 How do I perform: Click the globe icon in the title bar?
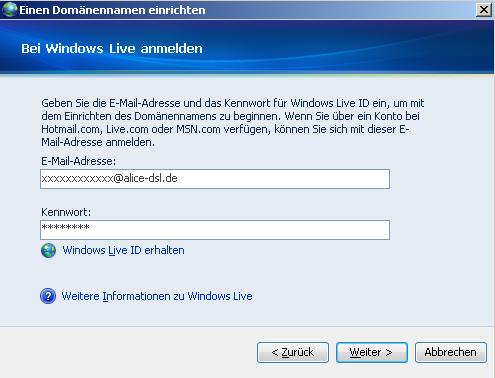click(10, 9)
